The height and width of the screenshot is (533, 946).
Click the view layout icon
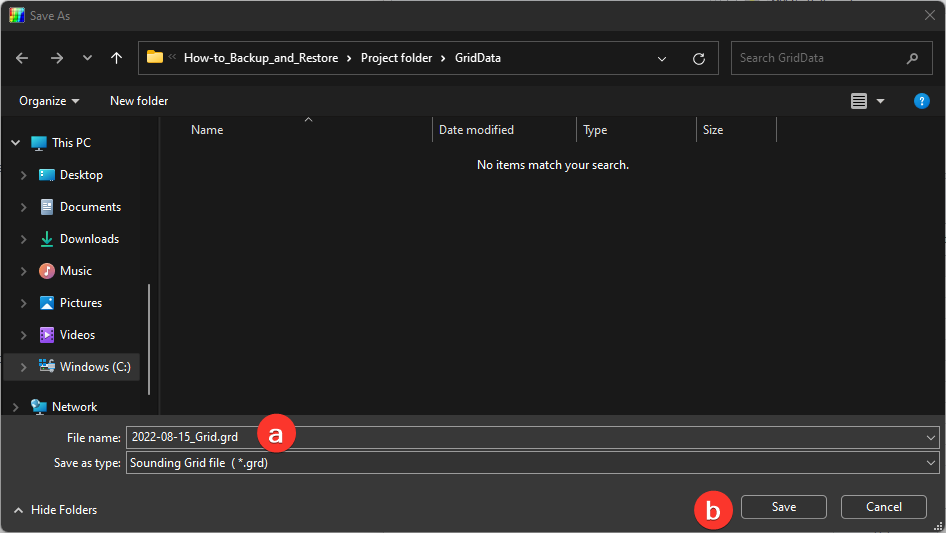coord(859,101)
